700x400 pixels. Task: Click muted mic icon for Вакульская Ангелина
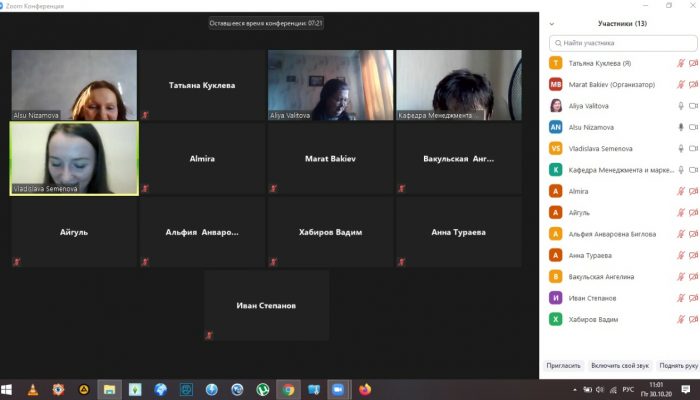point(681,277)
